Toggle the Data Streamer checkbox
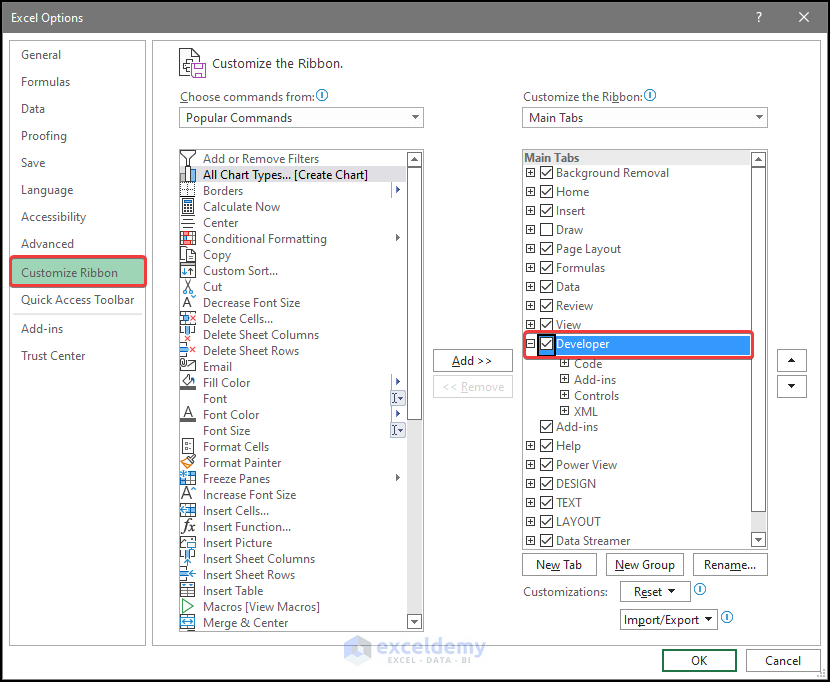830x682 pixels. 546,541
